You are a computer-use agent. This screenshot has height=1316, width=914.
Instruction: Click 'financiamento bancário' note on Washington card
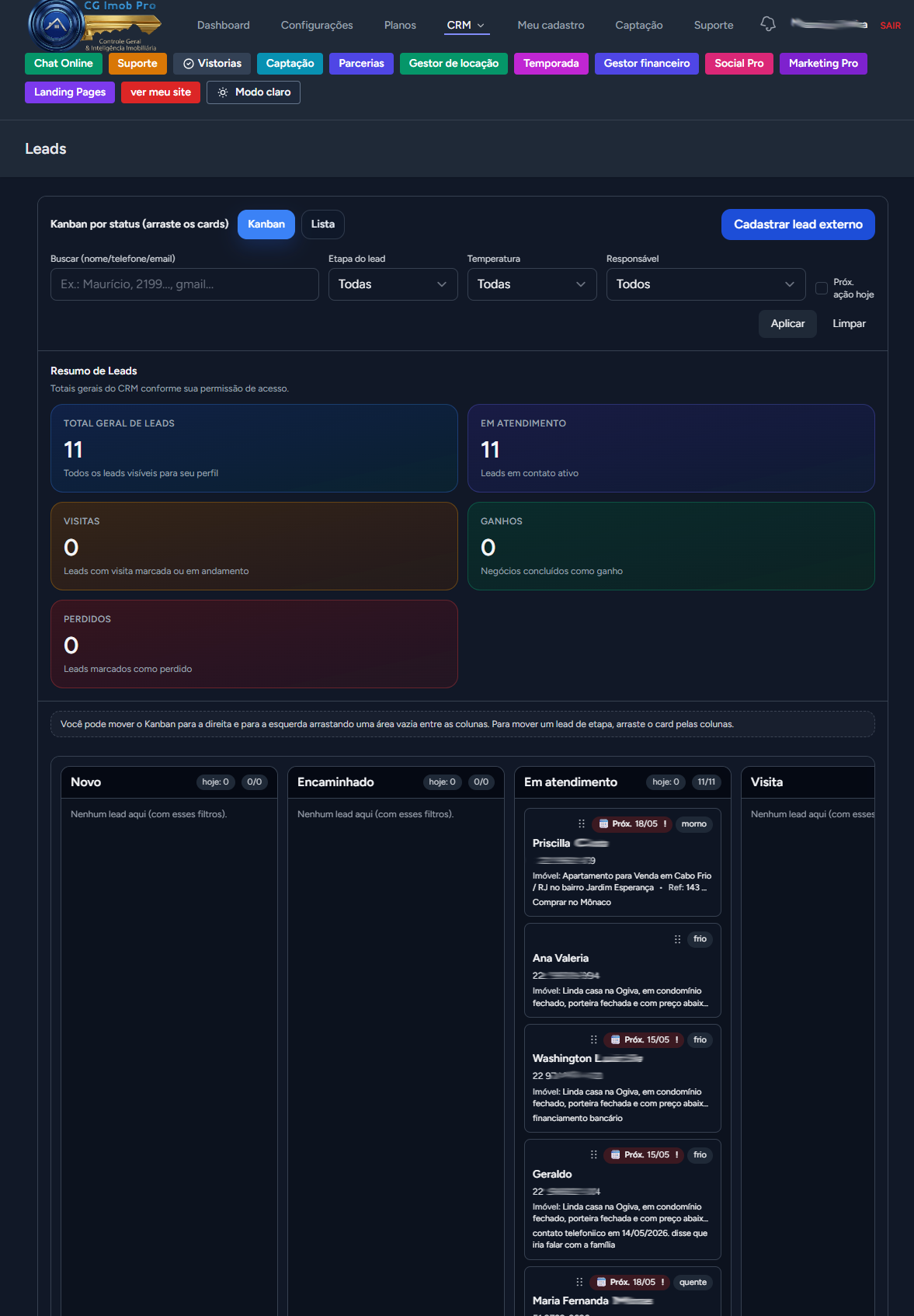[578, 1119]
